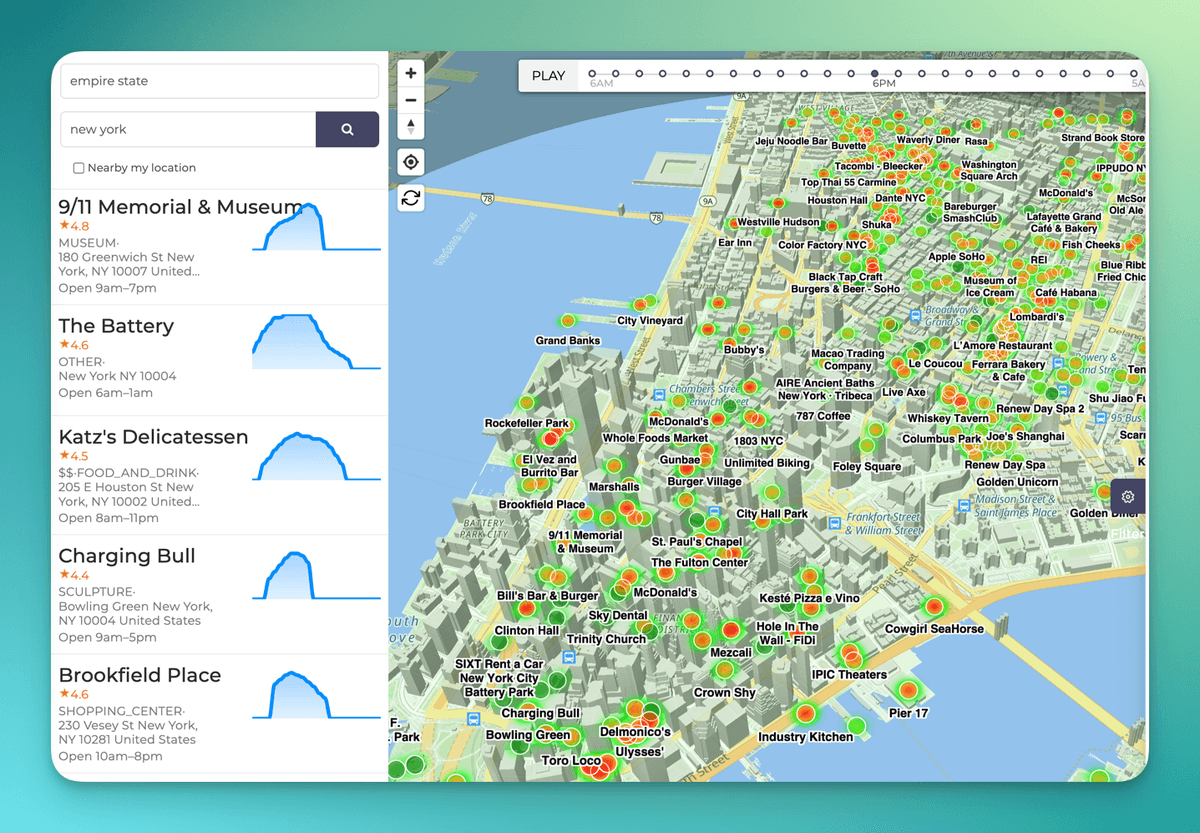Screen dimensions: 1200x833
Task: Reset map bearing with compass button
Action: [x=411, y=126]
